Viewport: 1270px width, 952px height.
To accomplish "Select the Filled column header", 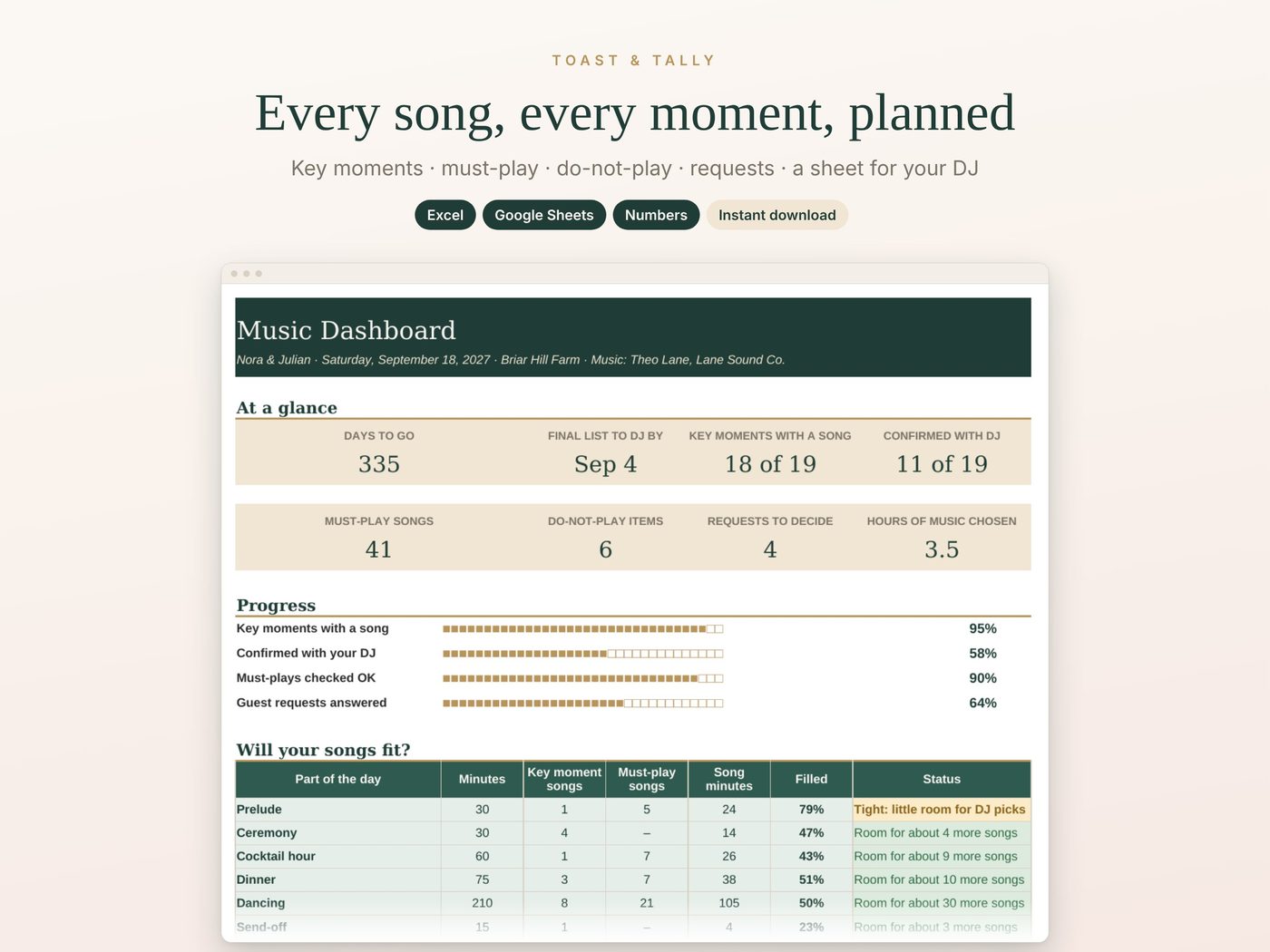I will (811, 779).
